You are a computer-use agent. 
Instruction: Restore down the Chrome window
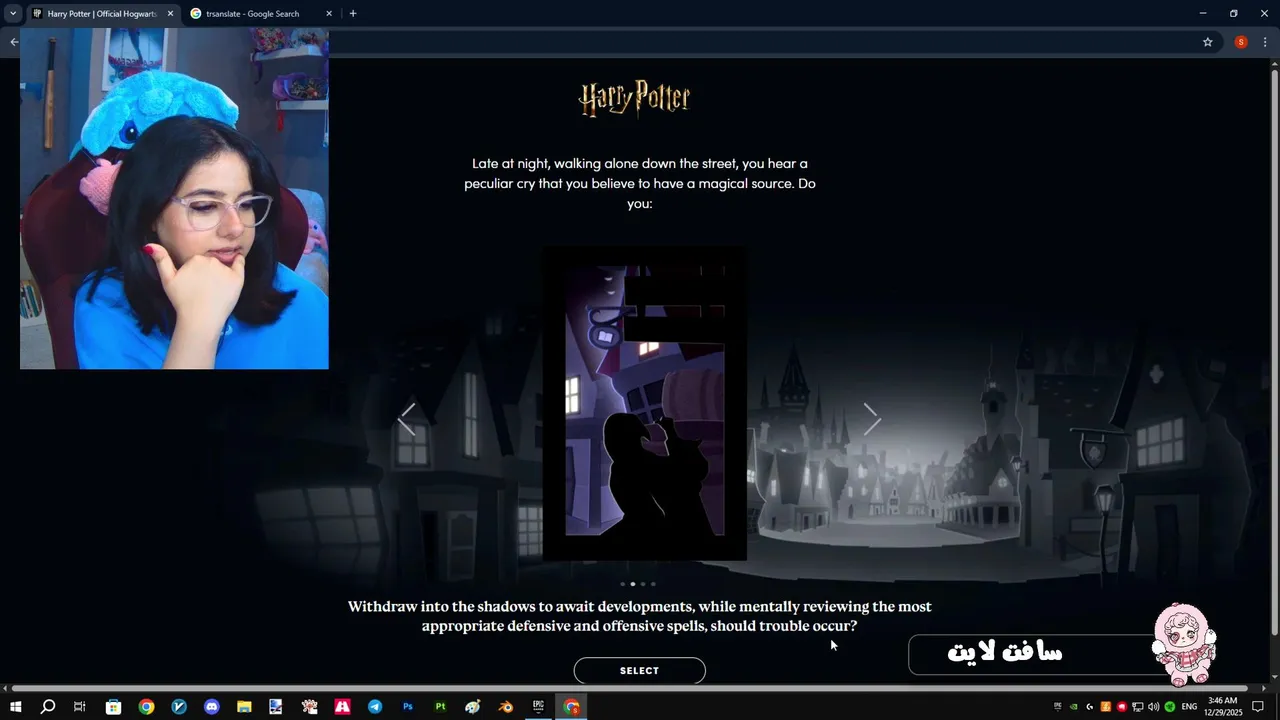pos(1234,14)
